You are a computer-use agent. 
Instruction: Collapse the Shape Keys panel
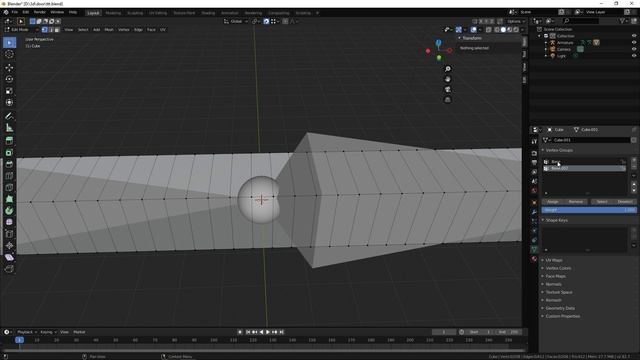point(556,220)
